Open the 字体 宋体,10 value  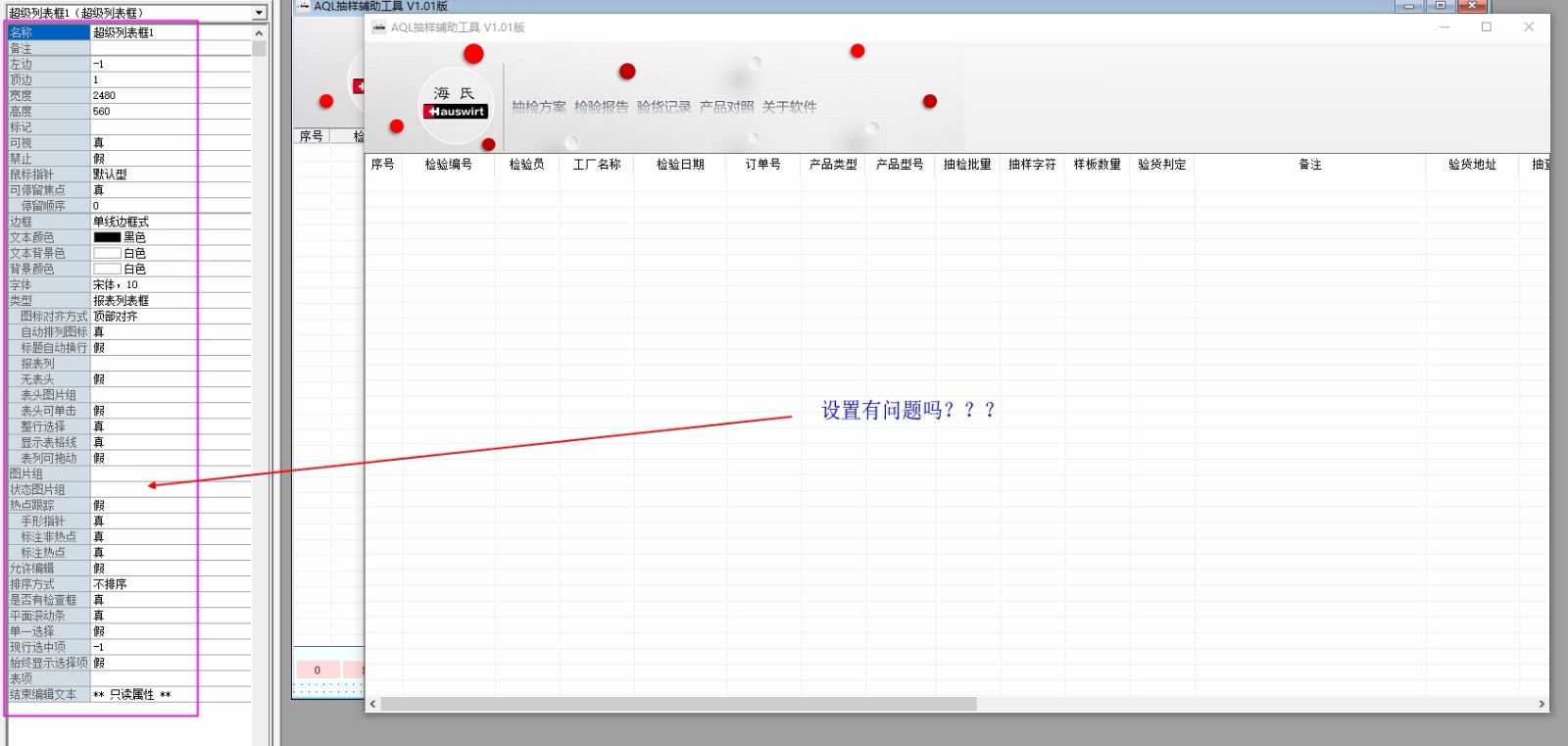171,284
